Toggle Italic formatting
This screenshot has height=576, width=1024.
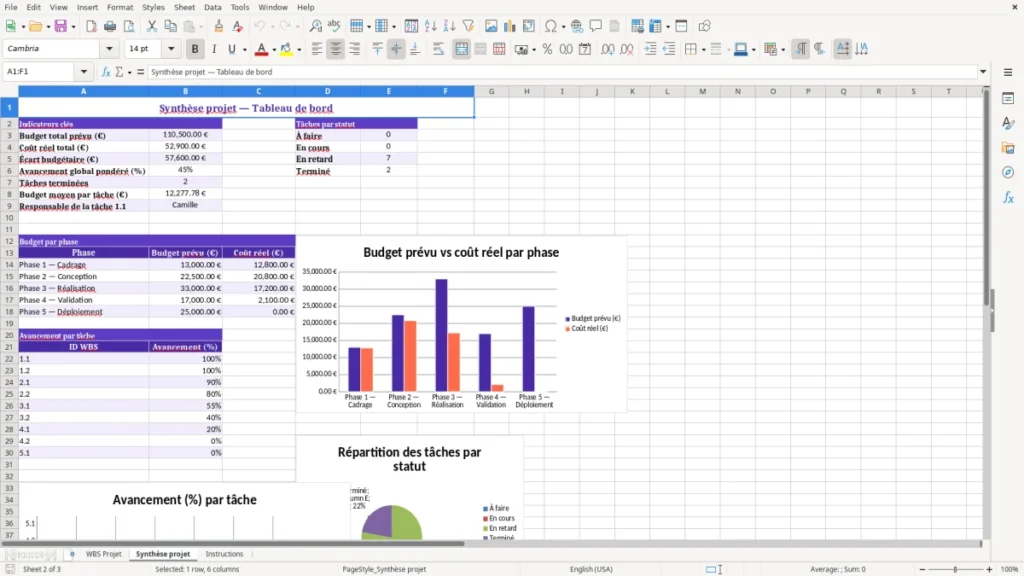(x=214, y=49)
